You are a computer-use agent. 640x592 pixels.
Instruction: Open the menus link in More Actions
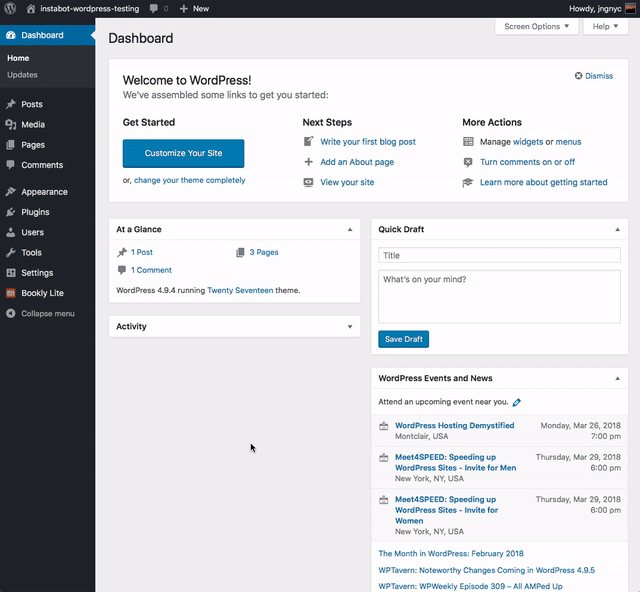click(568, 142)
